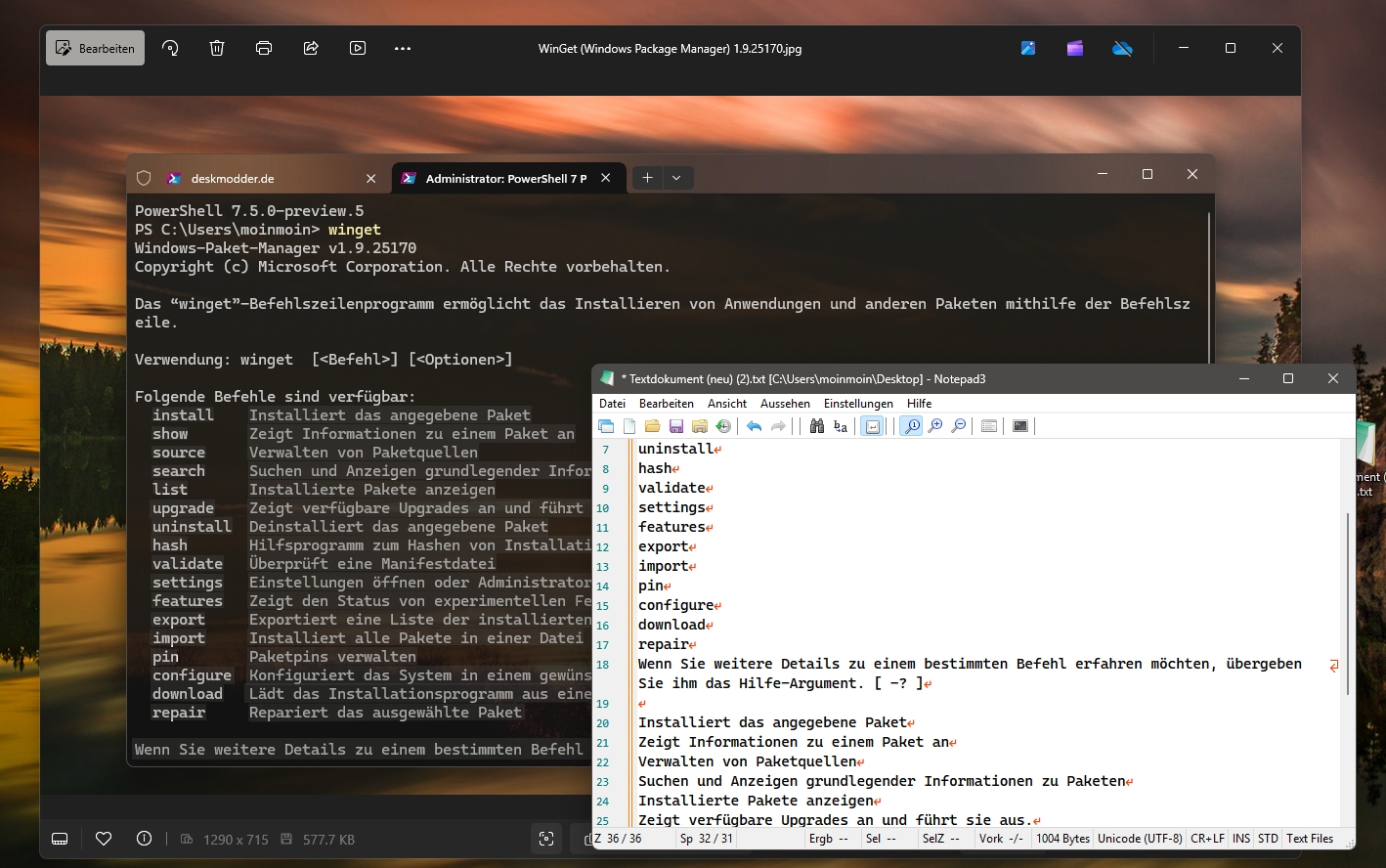This screenshot has width=1386, height=868.
Task: Open the Bearbeiten menu in Notepad3
Action: pos(667,404)
